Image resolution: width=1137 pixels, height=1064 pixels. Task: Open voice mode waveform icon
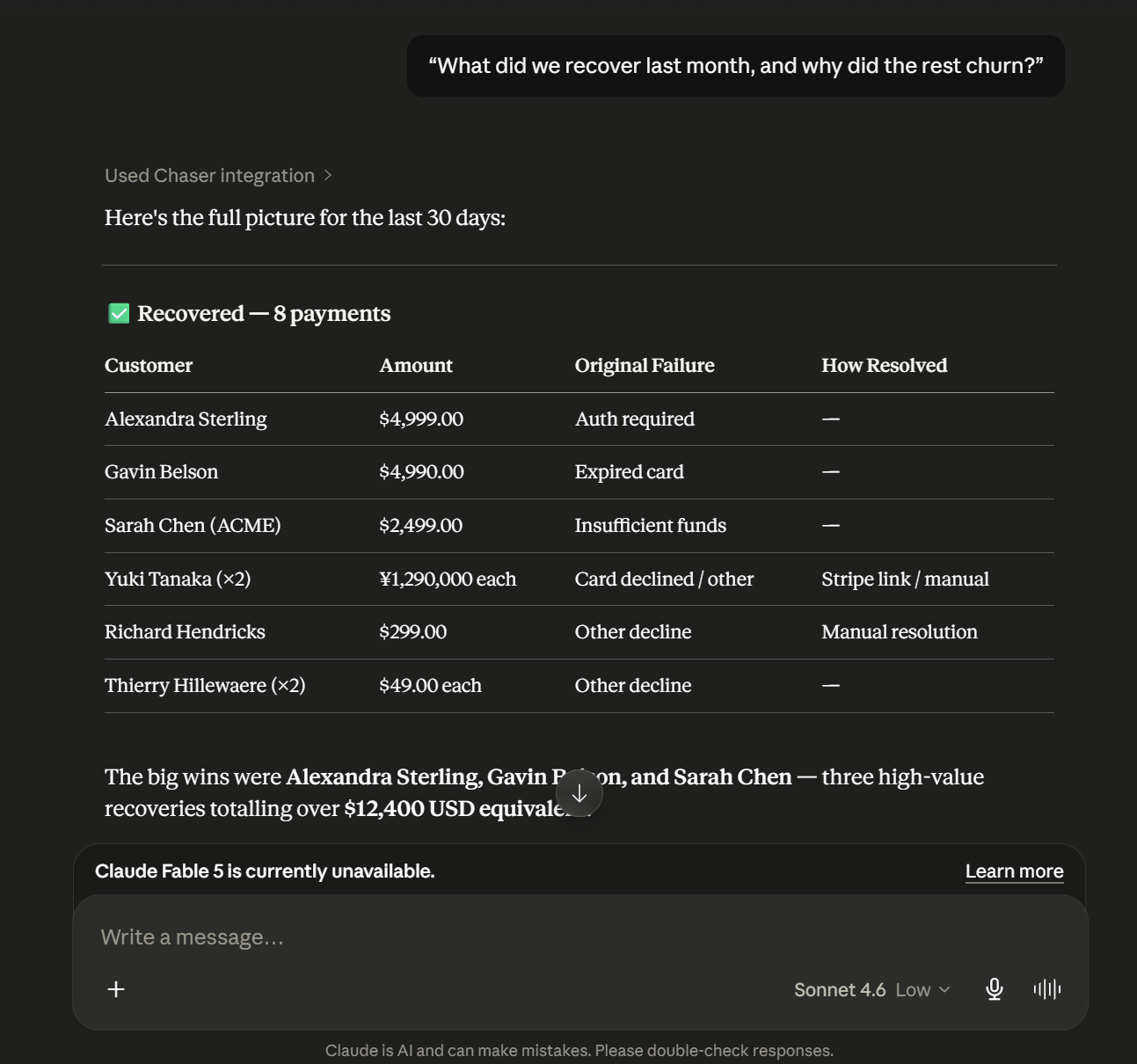(x=1047, y=989)
